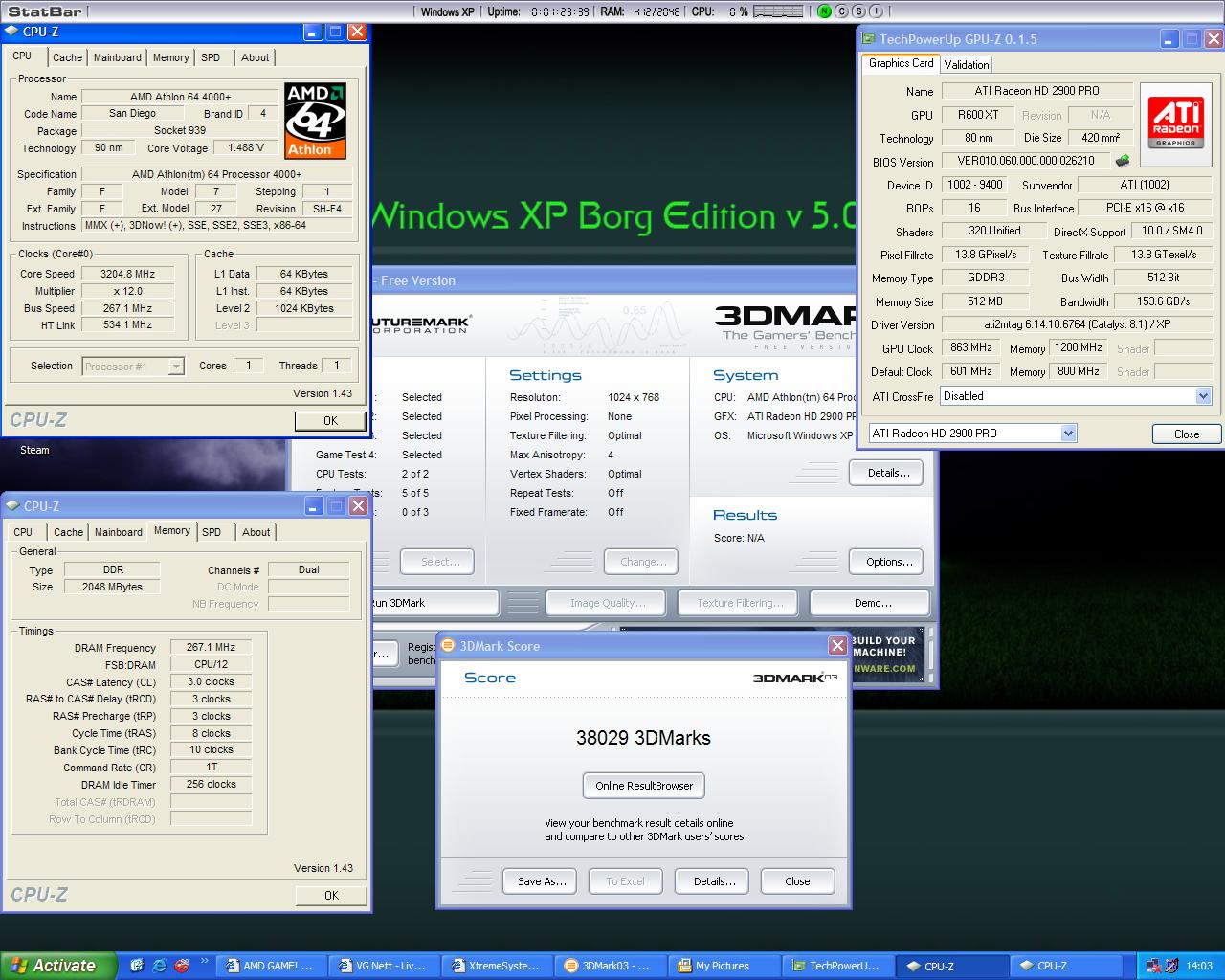Switch to CPU tab in CPU-Z memory timings window
The height and width of the screenshot is (980, 1225).
(23, 532)
